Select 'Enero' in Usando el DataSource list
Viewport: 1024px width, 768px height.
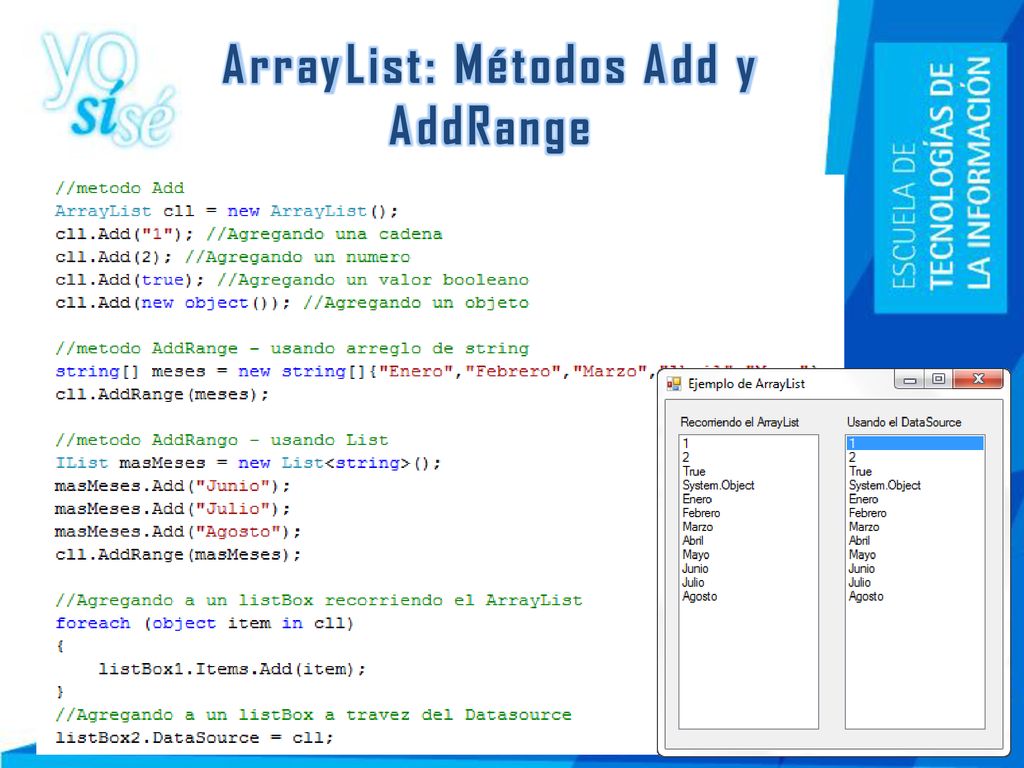[863, 499]
